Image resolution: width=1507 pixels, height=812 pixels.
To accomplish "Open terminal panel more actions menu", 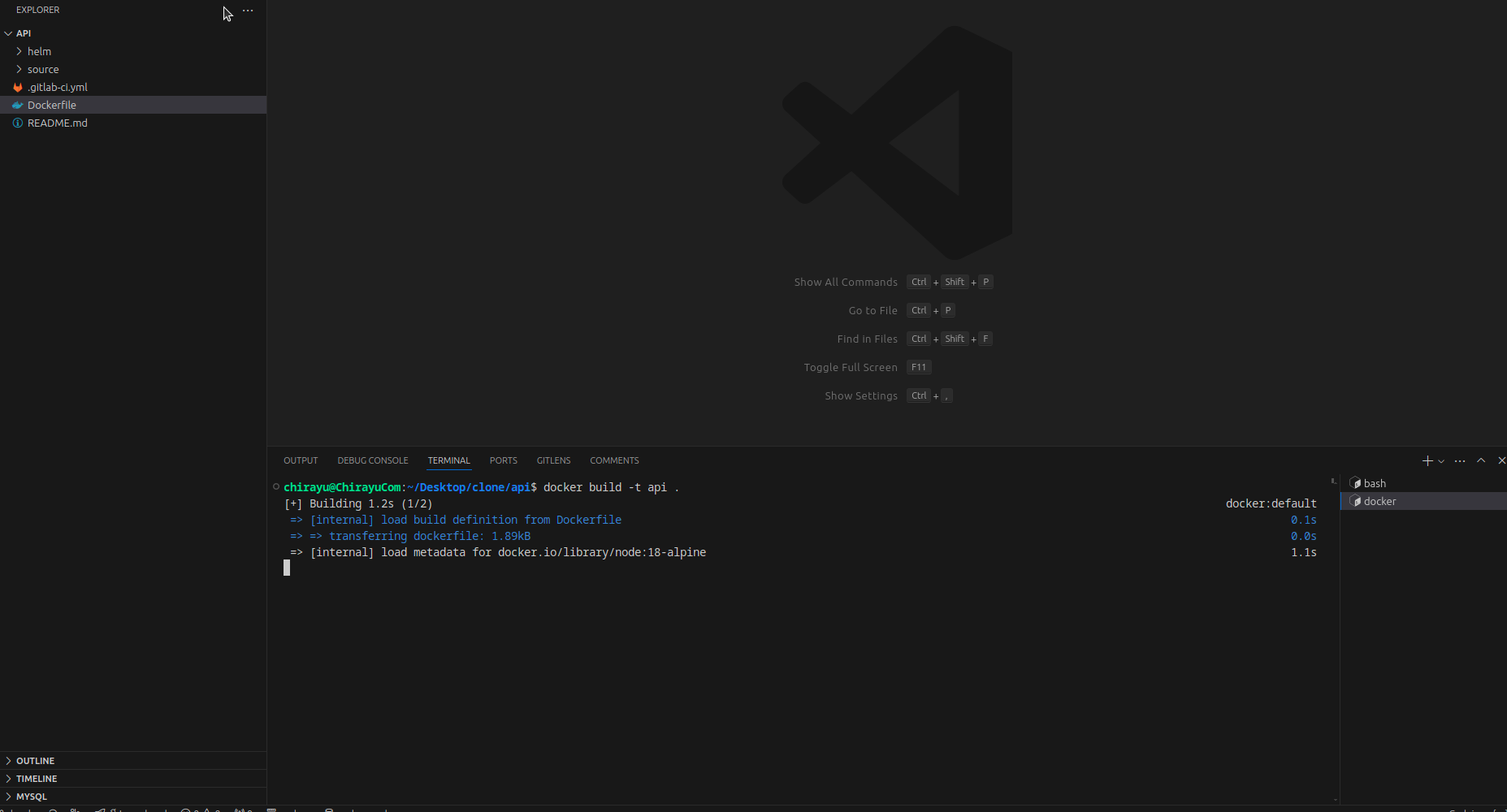I will (x=1460, y=461).
